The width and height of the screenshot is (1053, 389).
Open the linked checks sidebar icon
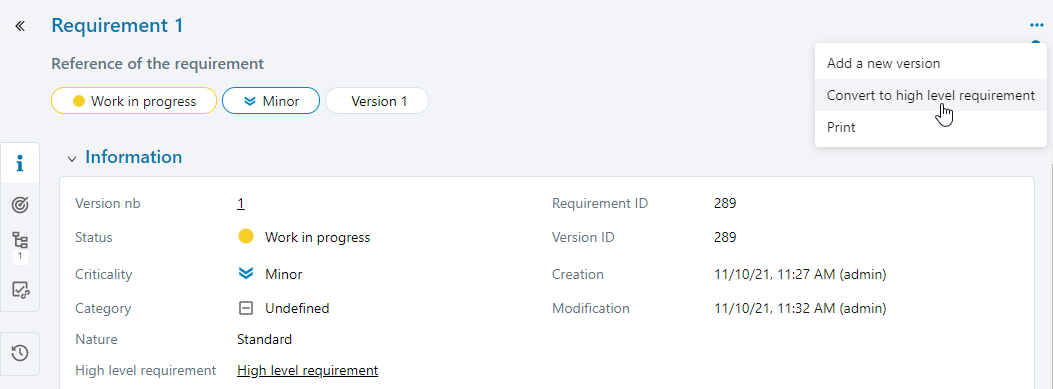[20, 290]
